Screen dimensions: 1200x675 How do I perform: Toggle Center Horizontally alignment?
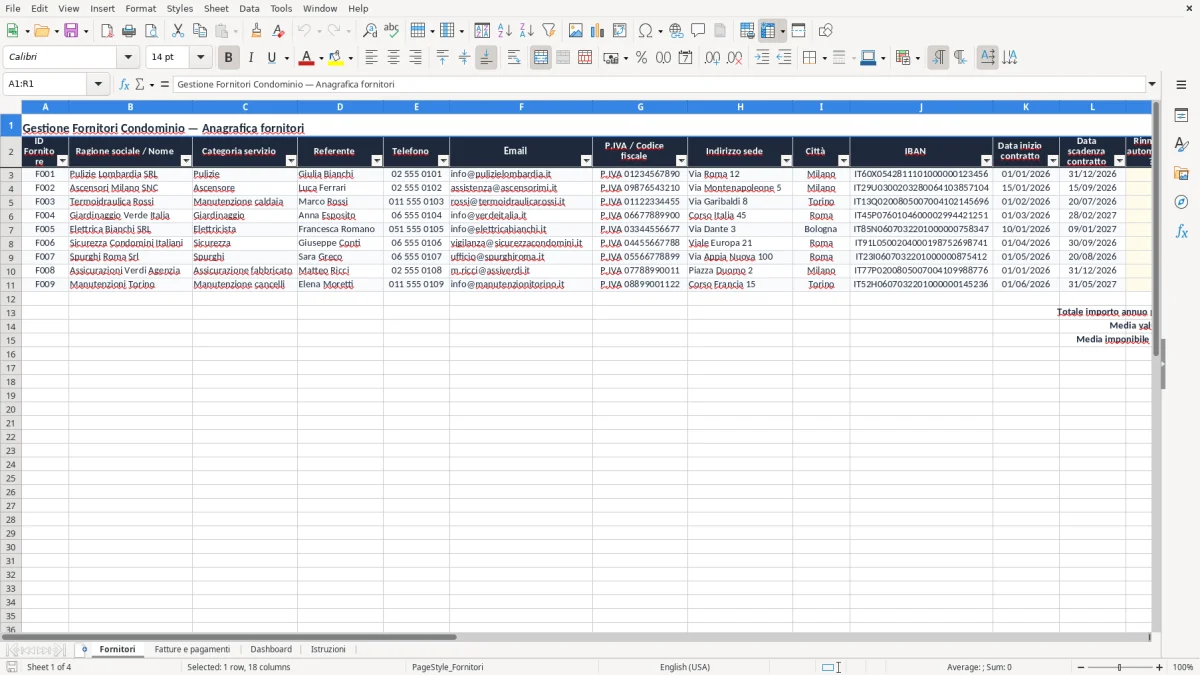pyautogui.click(x=393, y=58)
